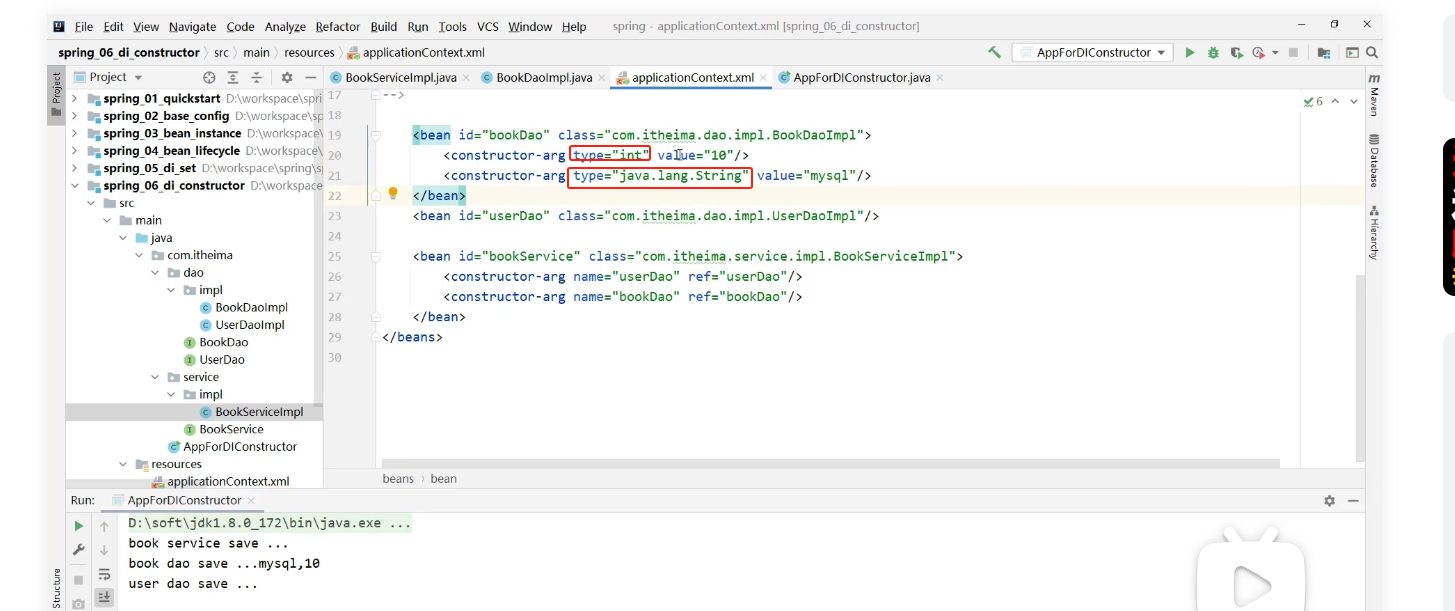The width and height of the screenshot is (1455, 611).
Task: Open Run panel settings gear
Action: tap(1329, 500)
